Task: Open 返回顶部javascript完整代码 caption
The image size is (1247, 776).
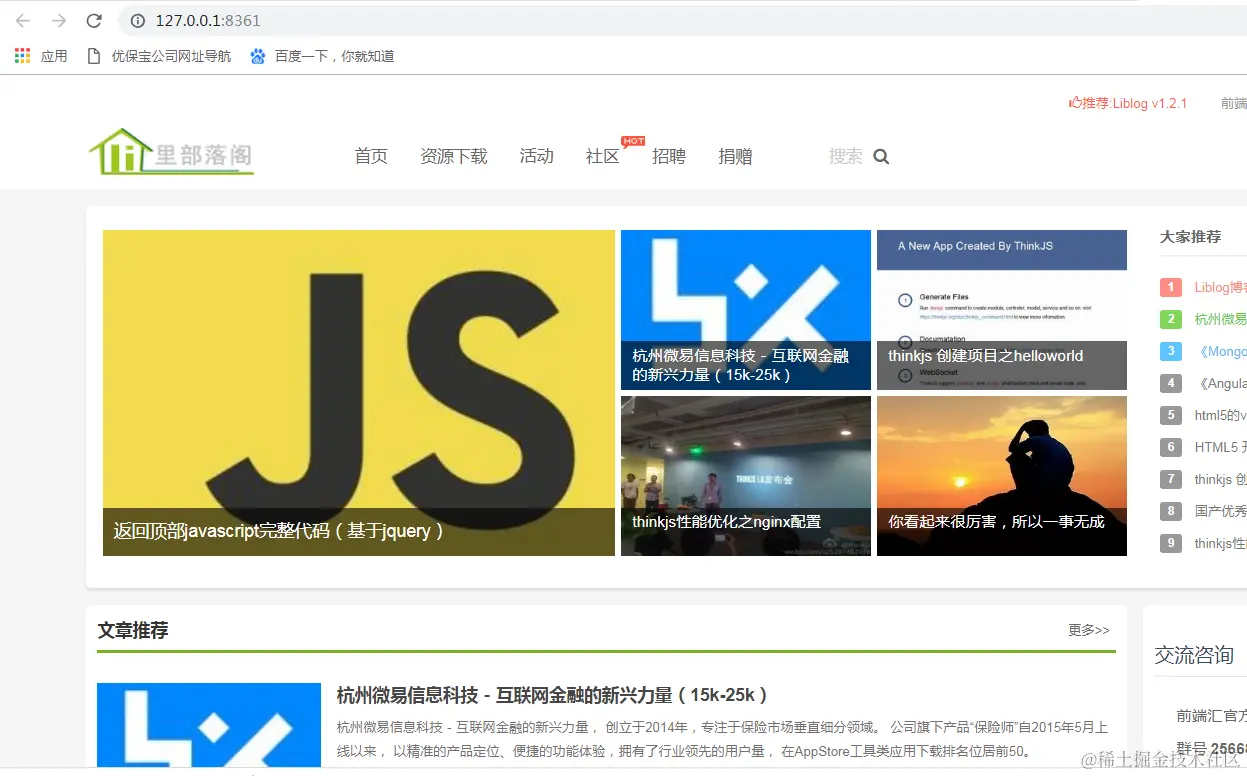Action: click(x=279, y=531)
